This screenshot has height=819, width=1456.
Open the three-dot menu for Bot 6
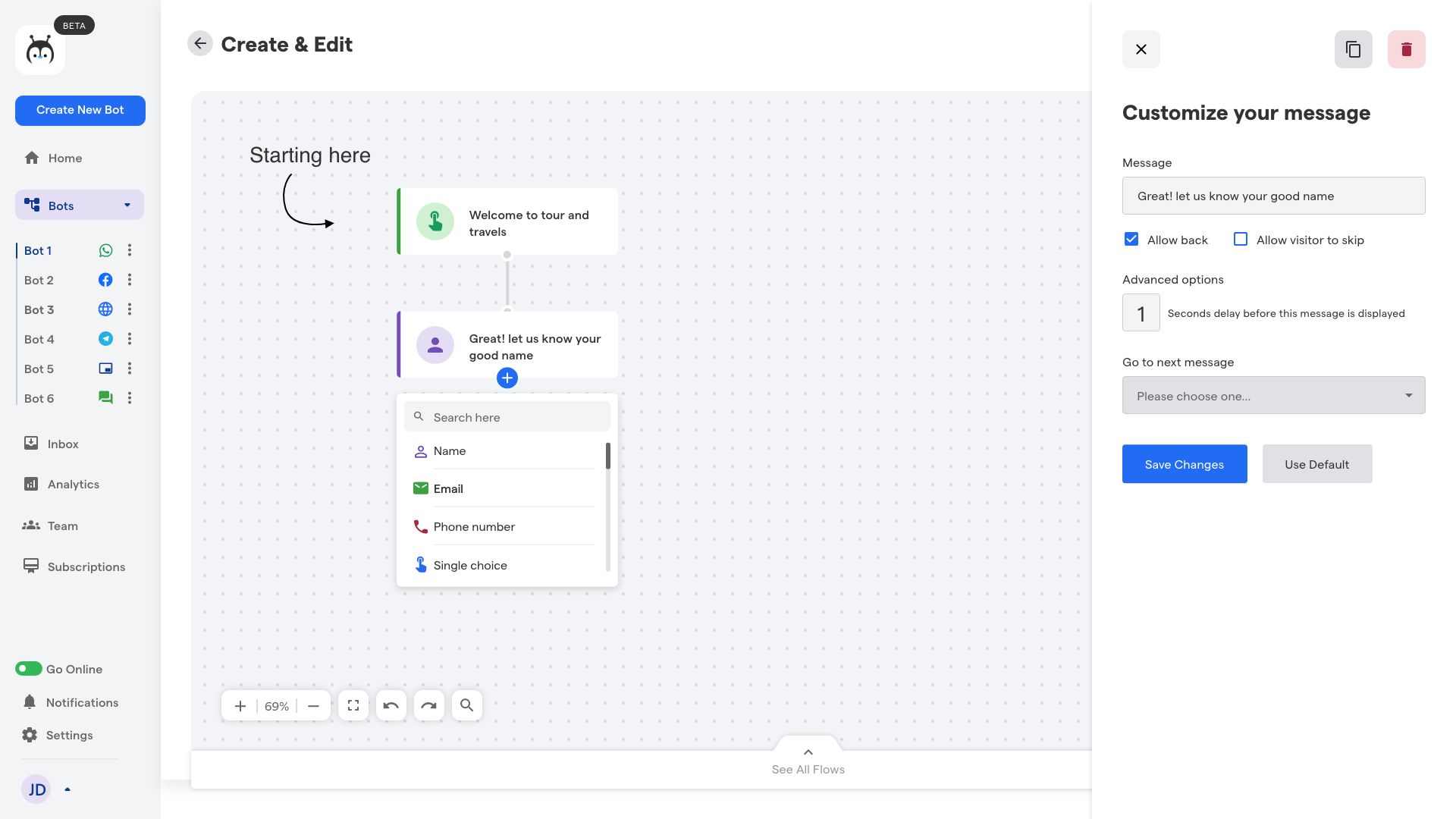click(130, 398)
